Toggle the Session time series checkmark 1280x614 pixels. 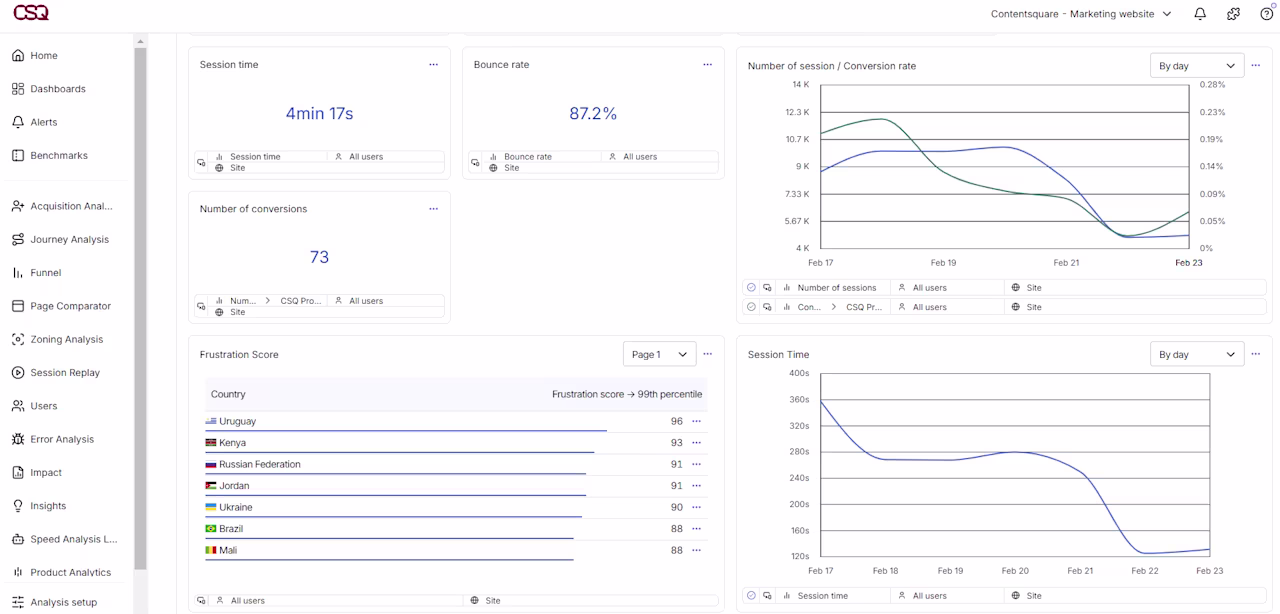(751, 596)
